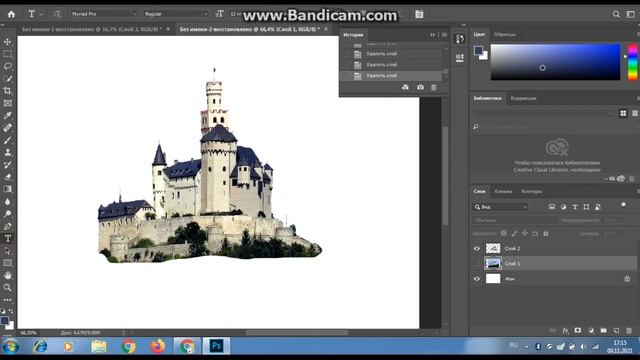This screenshot has width=640, height=360.
Task: Select the Hand tool
Action: [7, 275]
